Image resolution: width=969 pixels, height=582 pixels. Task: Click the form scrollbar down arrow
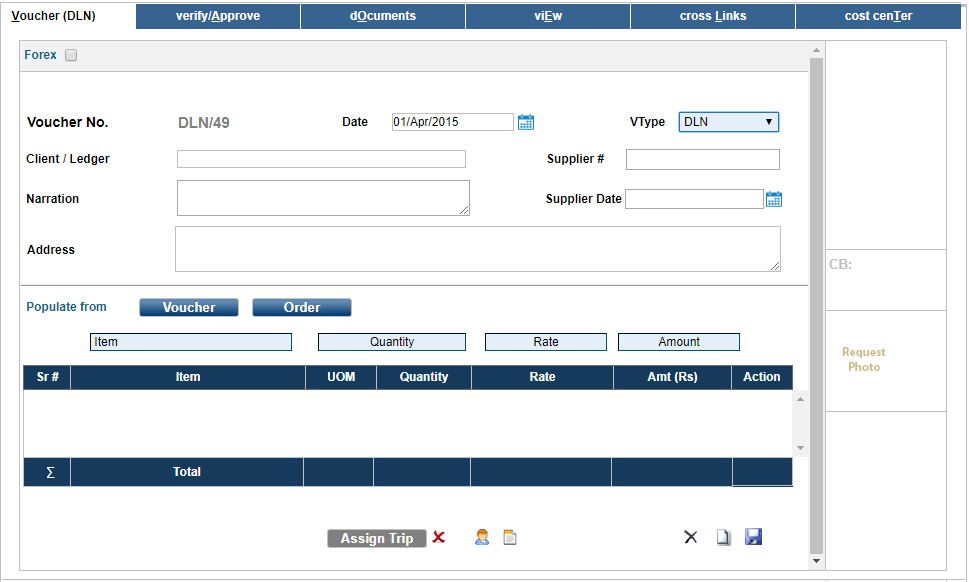pyautogui.click(x=816, y=561)
